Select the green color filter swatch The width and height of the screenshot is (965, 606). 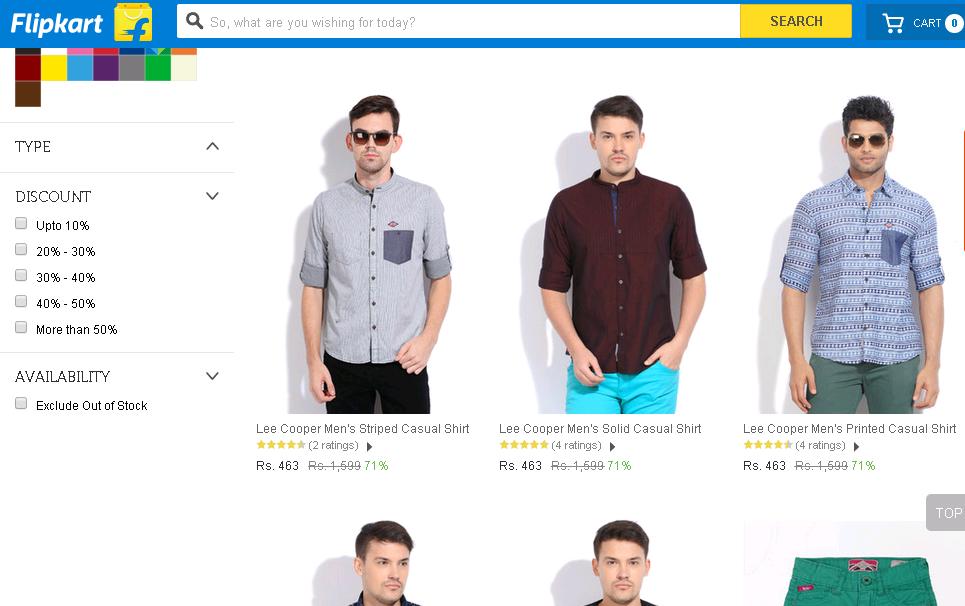click(x=158, y=67)
